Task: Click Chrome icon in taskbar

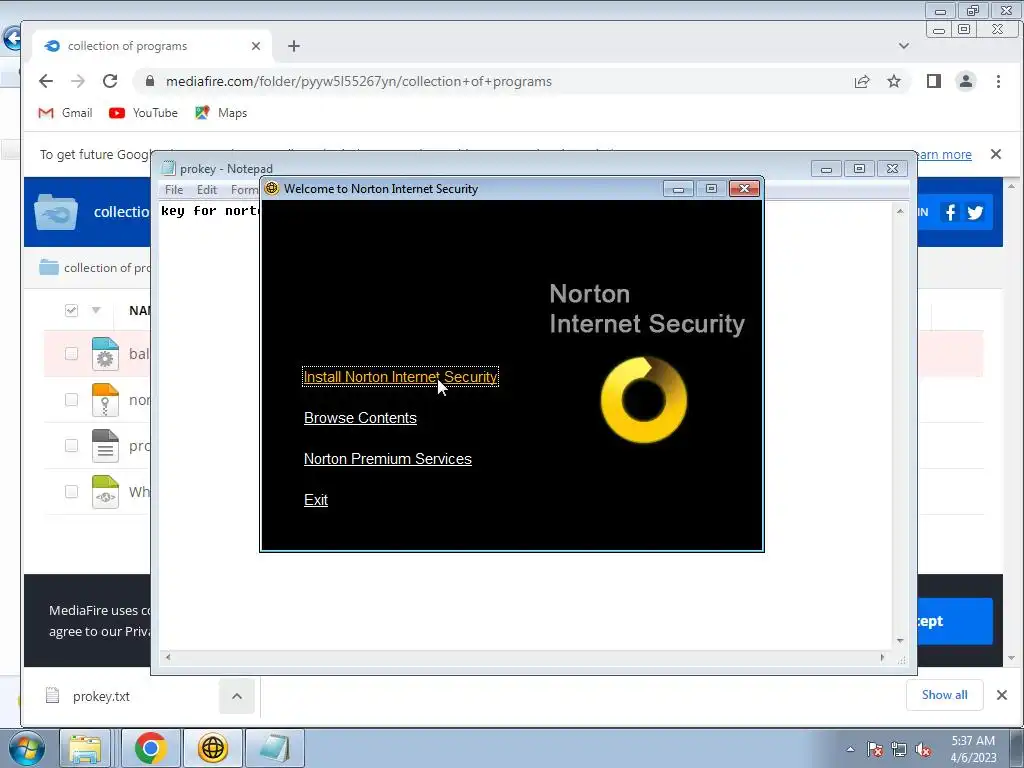Action: point(151,748)
